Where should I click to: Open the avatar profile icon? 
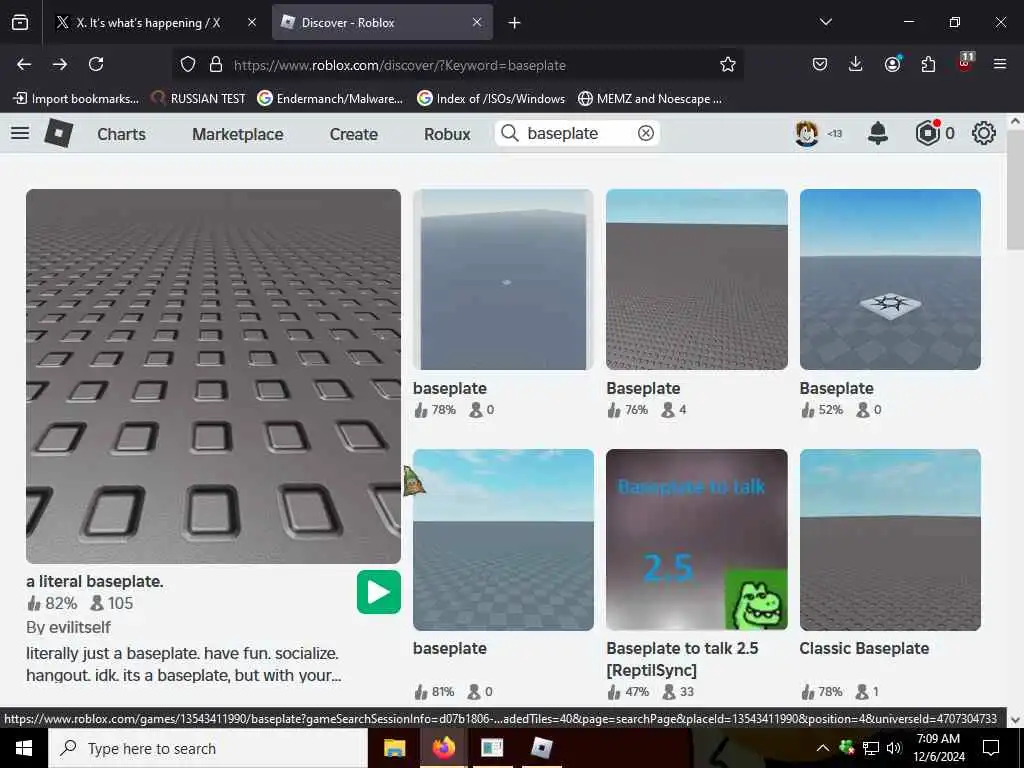point(807,133)
